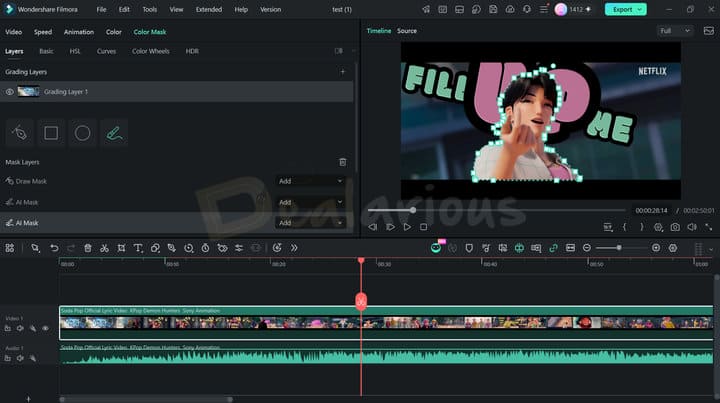Expand the track layout options chevron

click(x=711, y=249)
